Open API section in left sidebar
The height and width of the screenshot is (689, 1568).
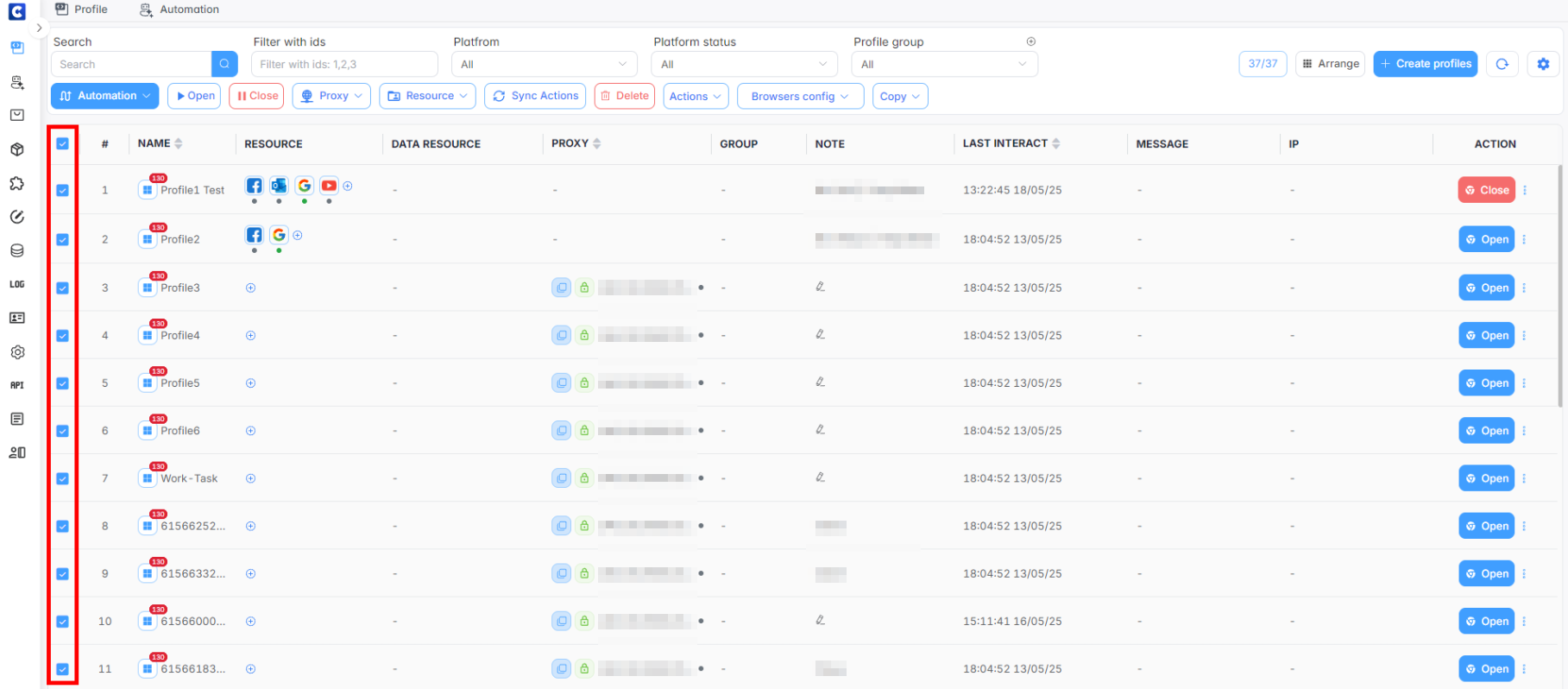(17, 385)
